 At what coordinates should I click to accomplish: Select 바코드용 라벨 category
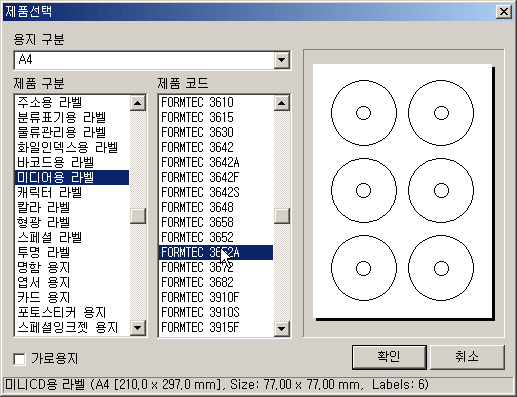tap(72, 162)
